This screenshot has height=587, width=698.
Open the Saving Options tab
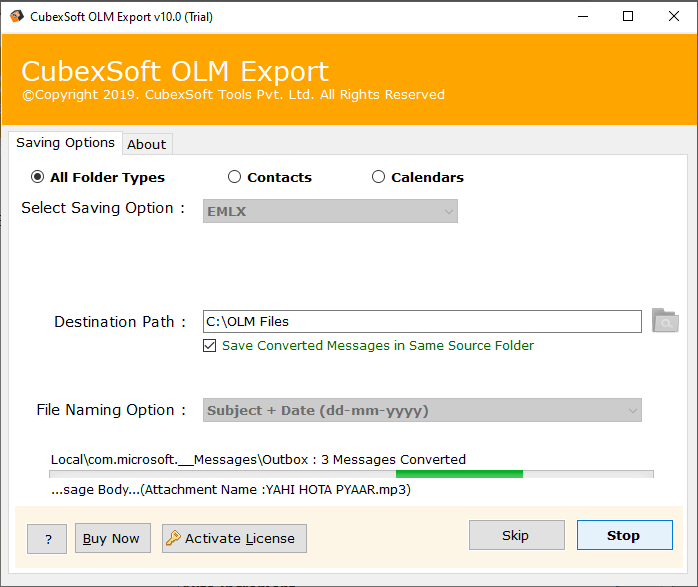point(65,143)
